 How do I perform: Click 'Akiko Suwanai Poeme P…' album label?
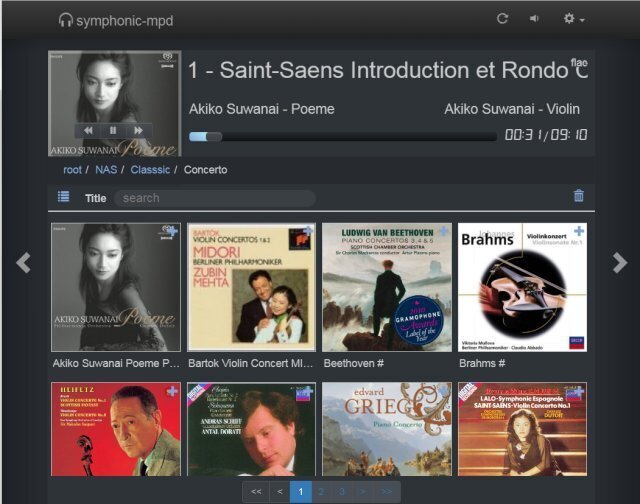coord(116,363)
